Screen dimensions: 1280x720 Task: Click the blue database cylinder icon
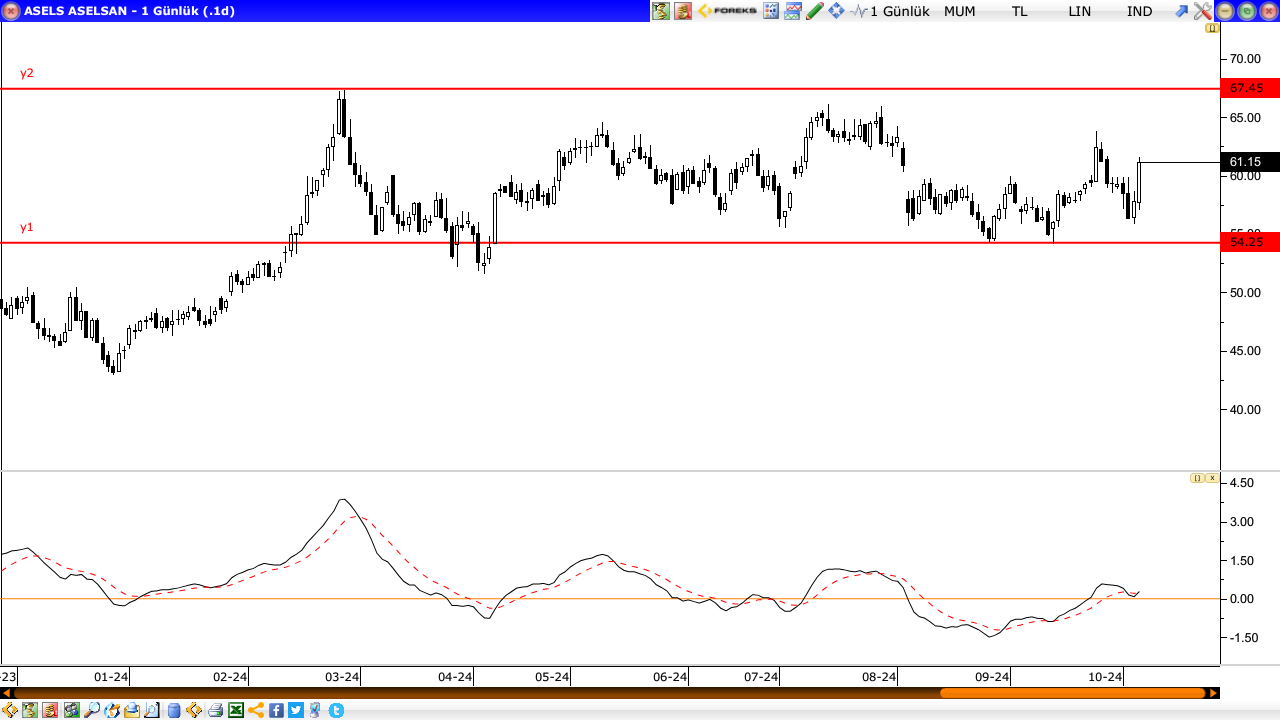click(174, 710)
